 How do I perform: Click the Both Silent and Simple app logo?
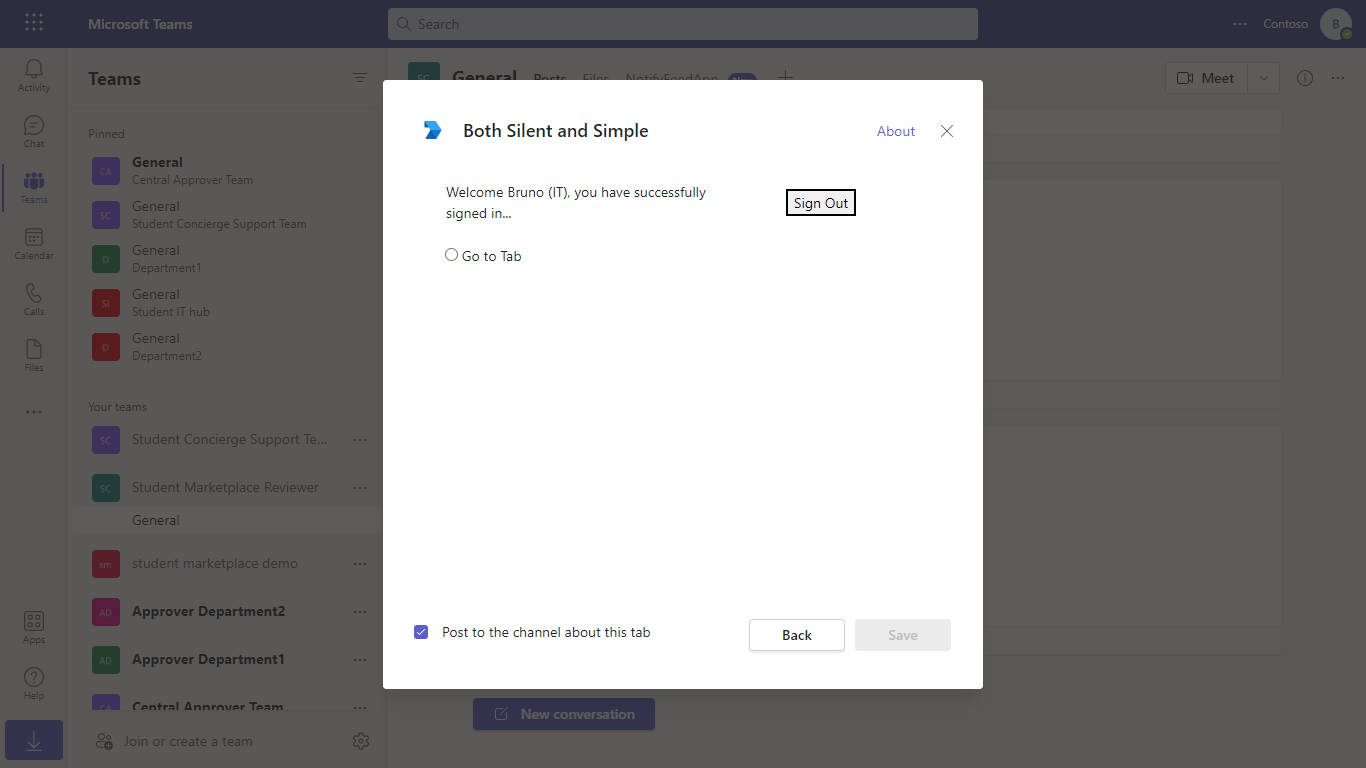pyautogui.click(x=432, y=130)
